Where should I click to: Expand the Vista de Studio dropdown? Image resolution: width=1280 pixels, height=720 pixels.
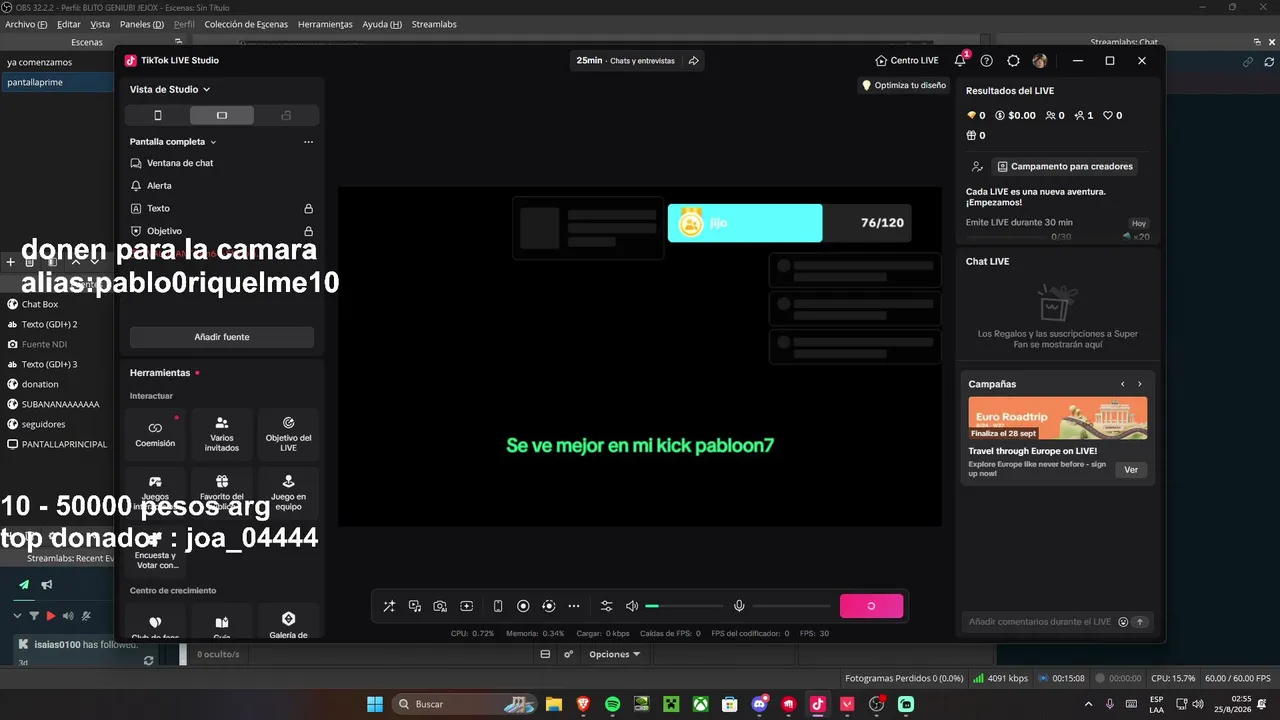tap(170, 89)
